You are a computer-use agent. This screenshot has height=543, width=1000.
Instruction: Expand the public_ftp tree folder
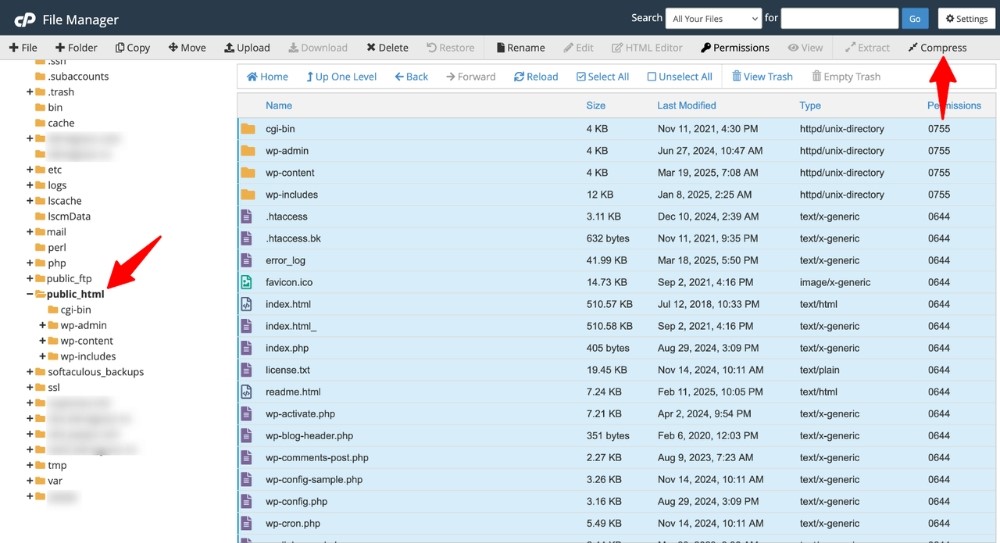[29, 278]
